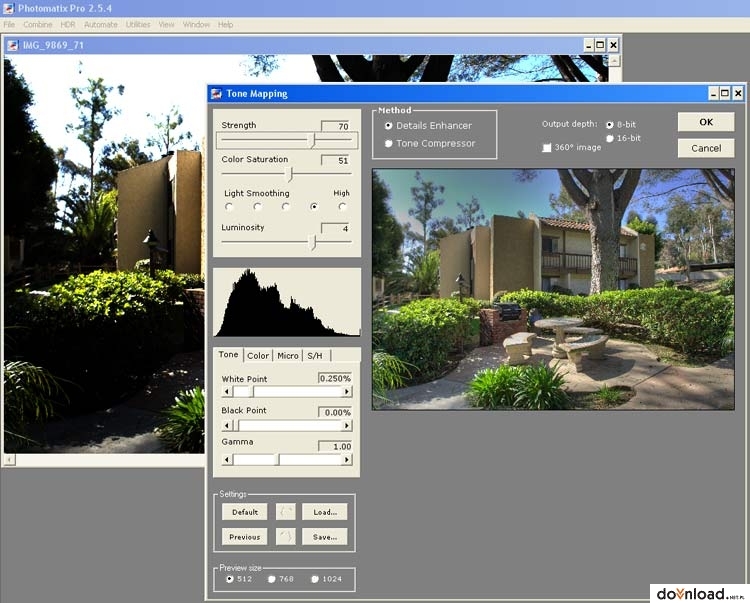Image resolution: width=750 pixels, height=603 pixels.
Task: Open the File menu
Action: 9,24
